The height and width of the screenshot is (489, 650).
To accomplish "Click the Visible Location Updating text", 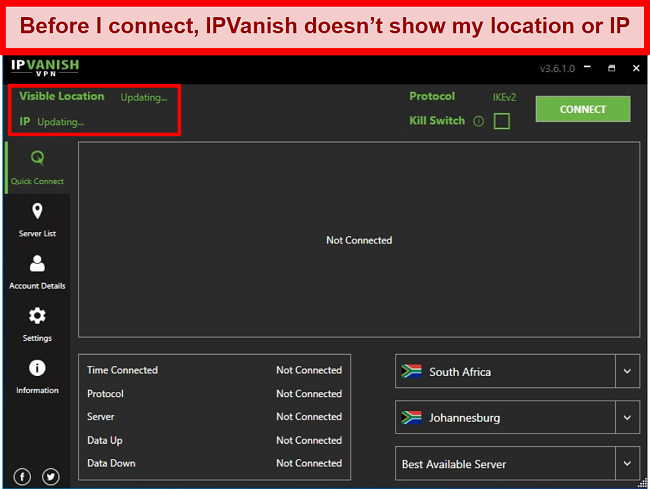I will coord(144,97).
